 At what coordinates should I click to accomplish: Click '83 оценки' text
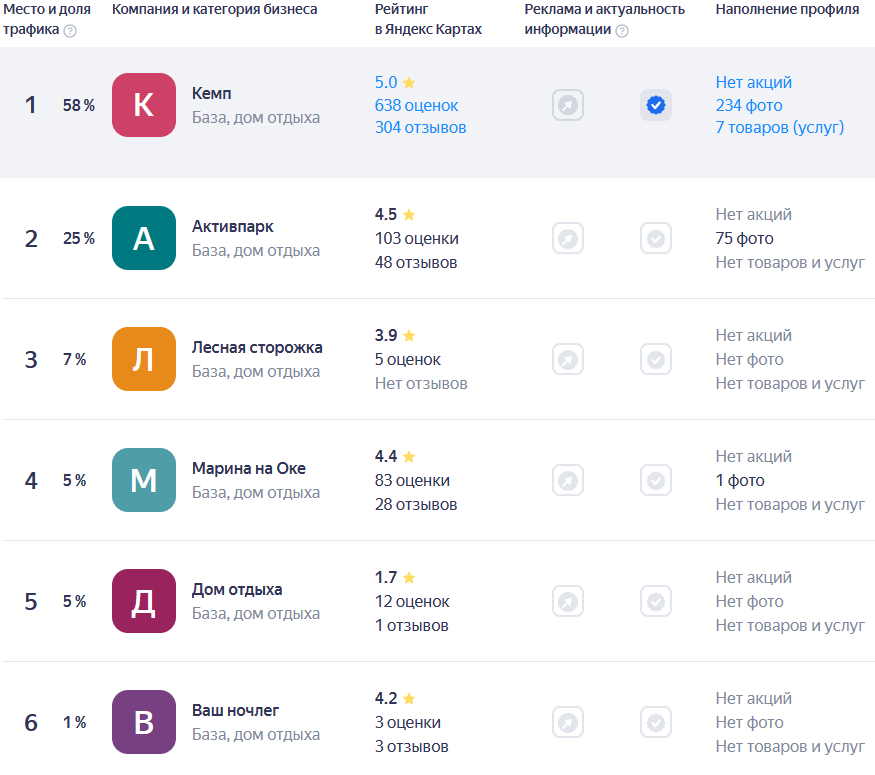click(412, 481)
